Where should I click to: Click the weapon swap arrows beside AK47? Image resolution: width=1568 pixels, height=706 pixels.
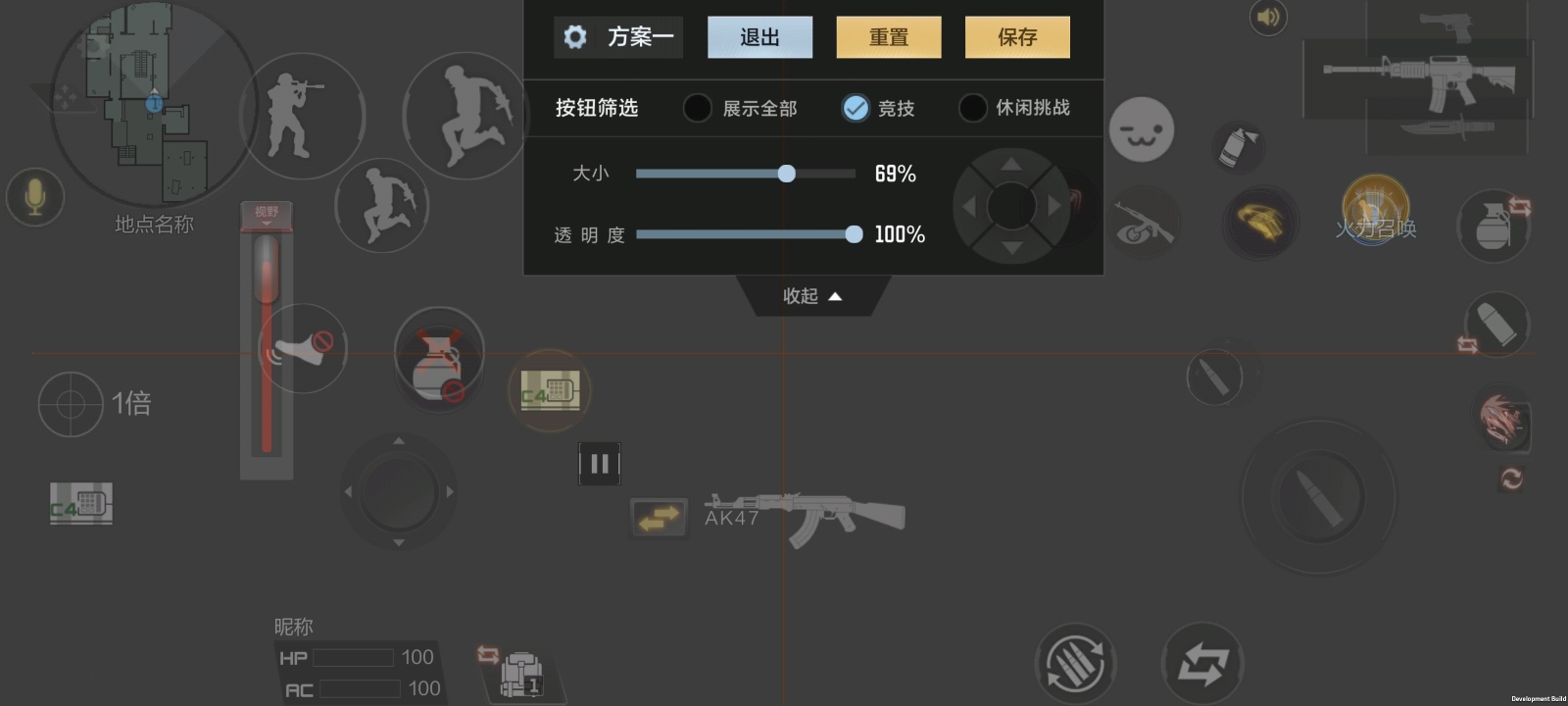tap(660, 518)
